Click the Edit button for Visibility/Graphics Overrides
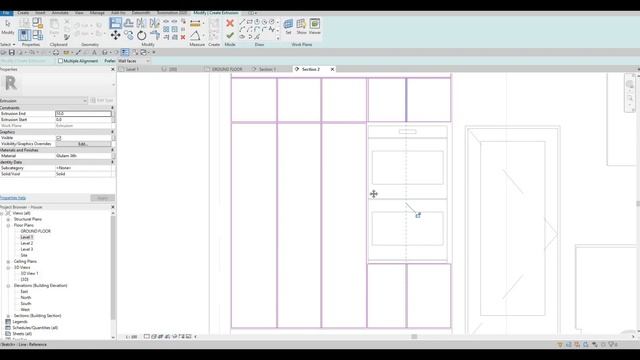Screen dimensions: 640x360 pyautogui.click(x=83, y=144)
